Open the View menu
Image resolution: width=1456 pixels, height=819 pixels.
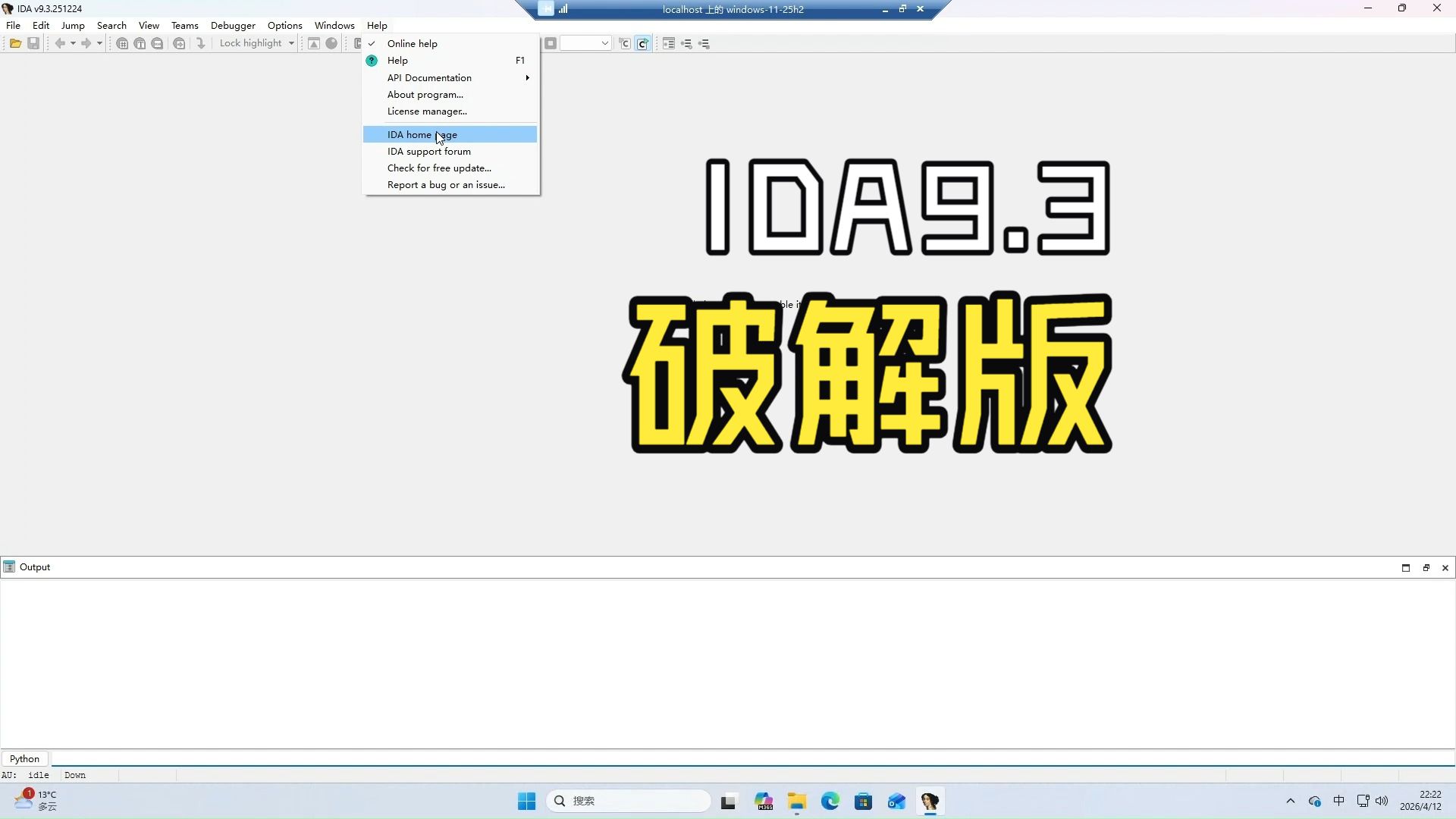pos(149,25)
